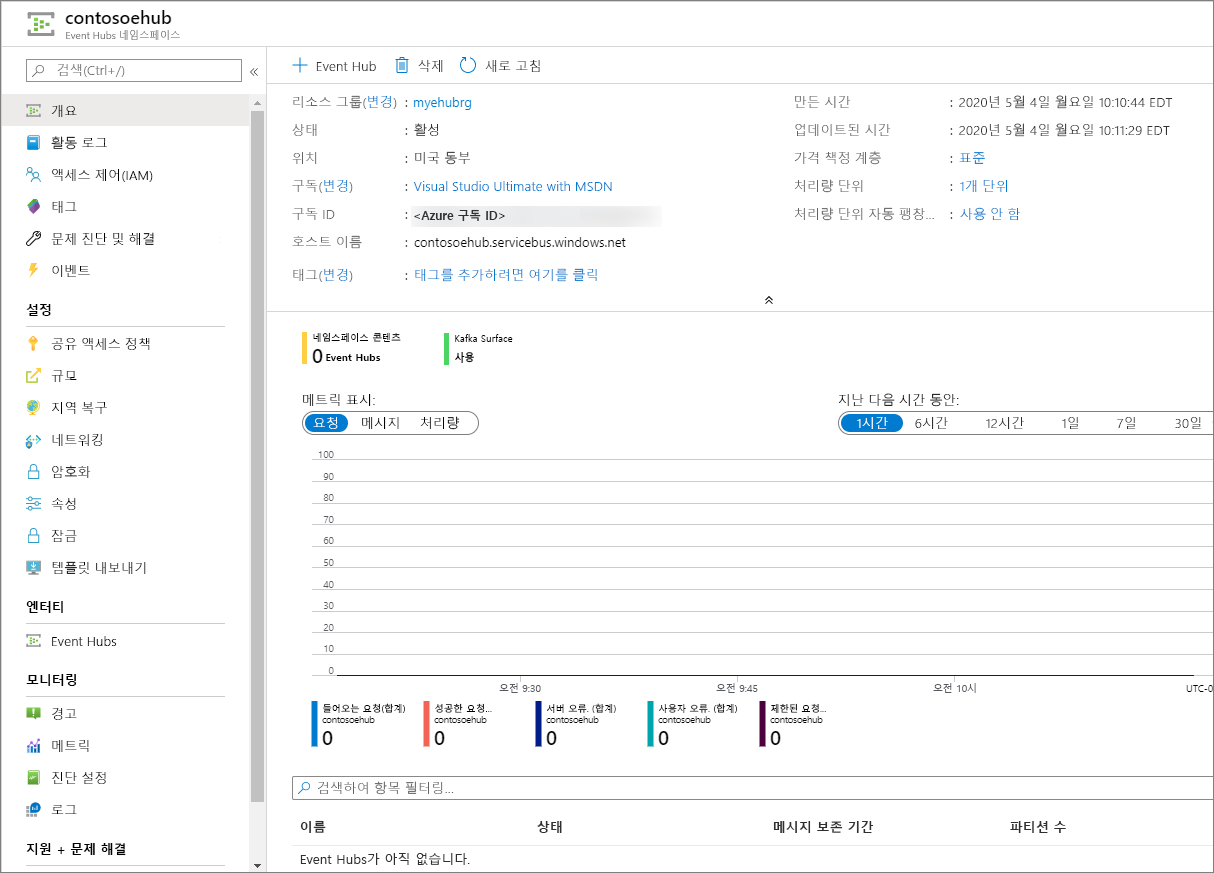
Task: Click 태그를 추가하려면 여기를 클릭 link
Action: pos(506,275)
